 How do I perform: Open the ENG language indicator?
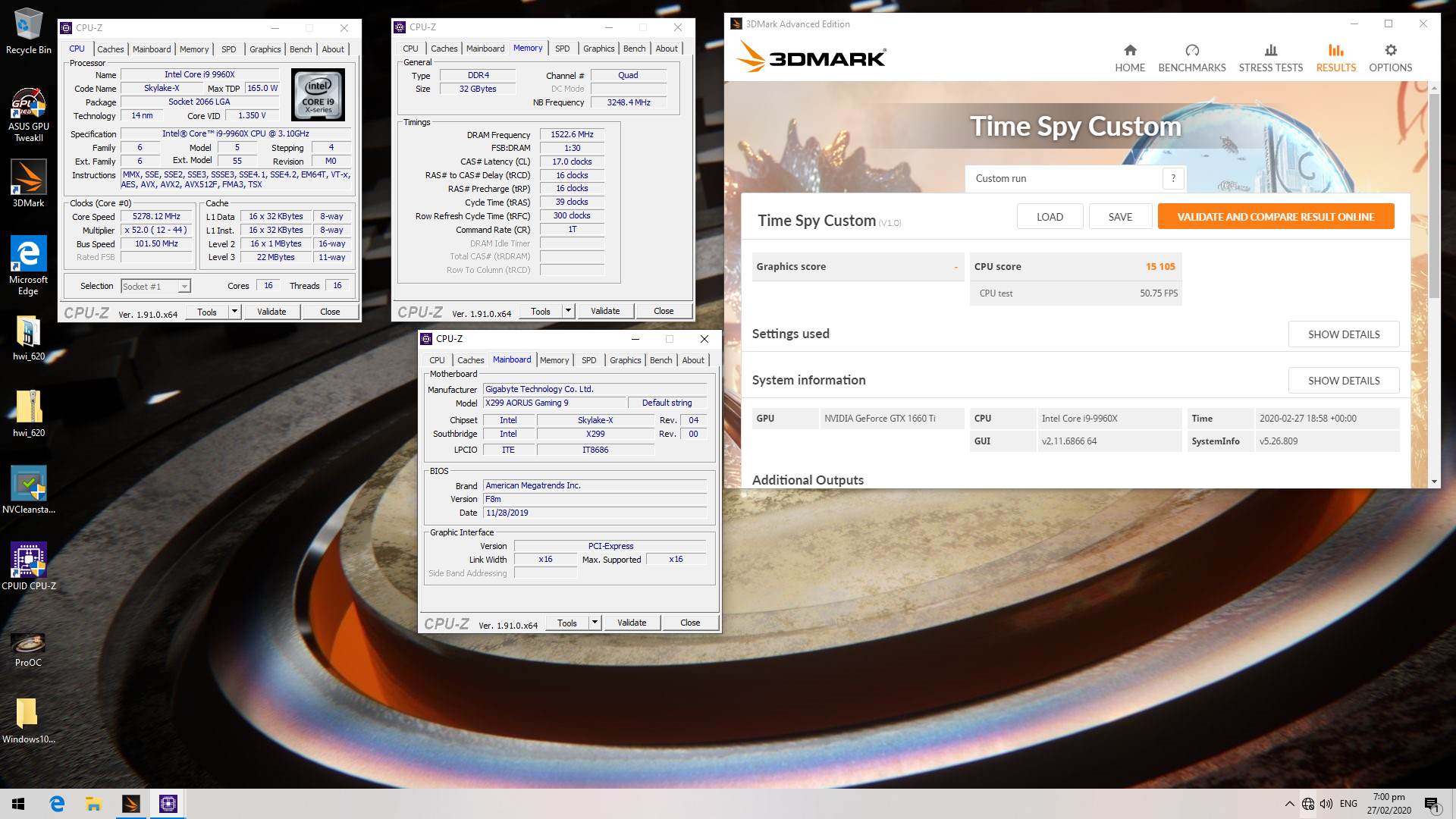pyautogui.click(x=1348, y=804)
